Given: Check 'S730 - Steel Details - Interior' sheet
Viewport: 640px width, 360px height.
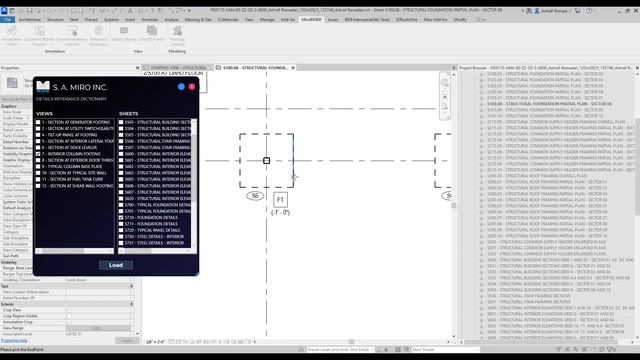Looking at the screenshot, I should coord(121,236).
